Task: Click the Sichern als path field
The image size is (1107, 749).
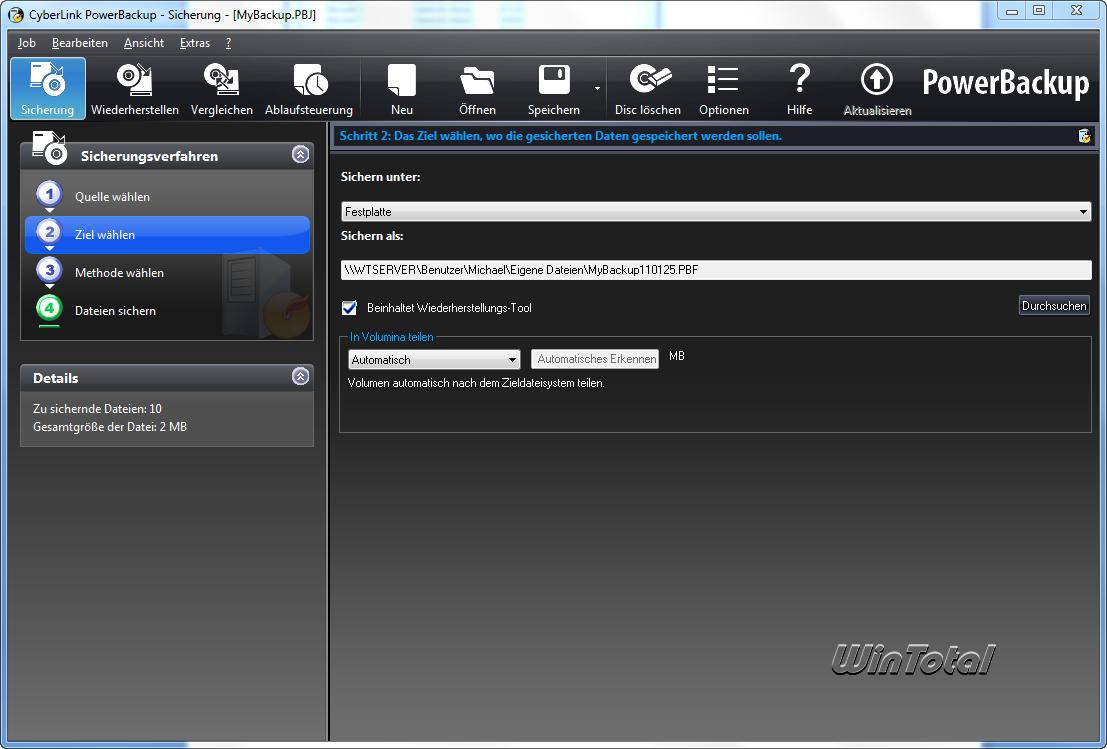Action: tap(716, 270)
